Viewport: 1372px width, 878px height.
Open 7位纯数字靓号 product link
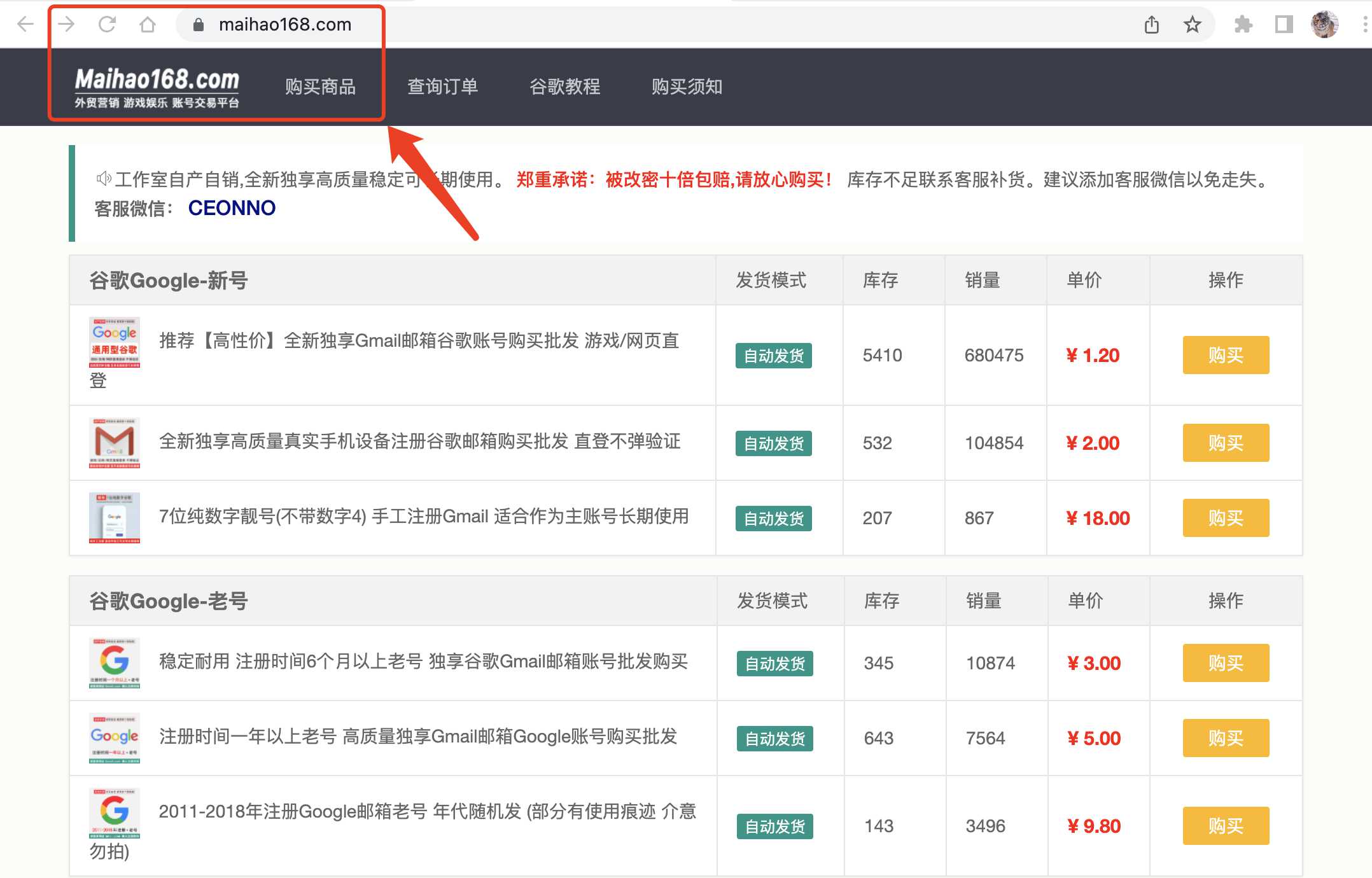424,517
